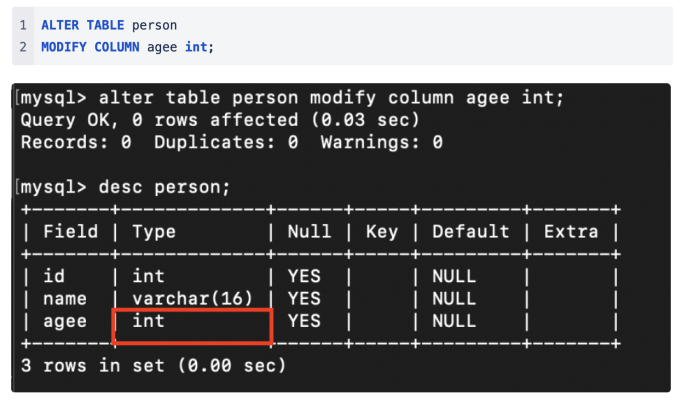Click the 3 rows in set text
Screen dimensions: 684x401
(153, 366)
